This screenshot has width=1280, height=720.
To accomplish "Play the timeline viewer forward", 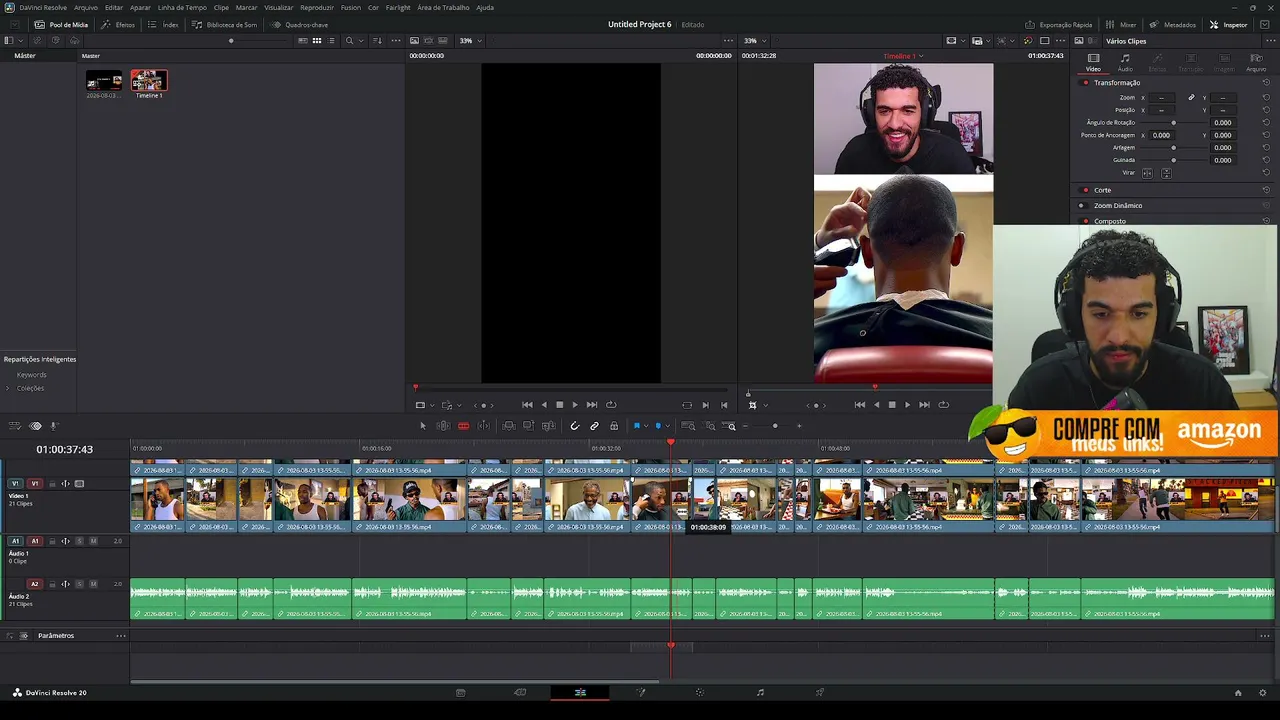I will [907, 405].
